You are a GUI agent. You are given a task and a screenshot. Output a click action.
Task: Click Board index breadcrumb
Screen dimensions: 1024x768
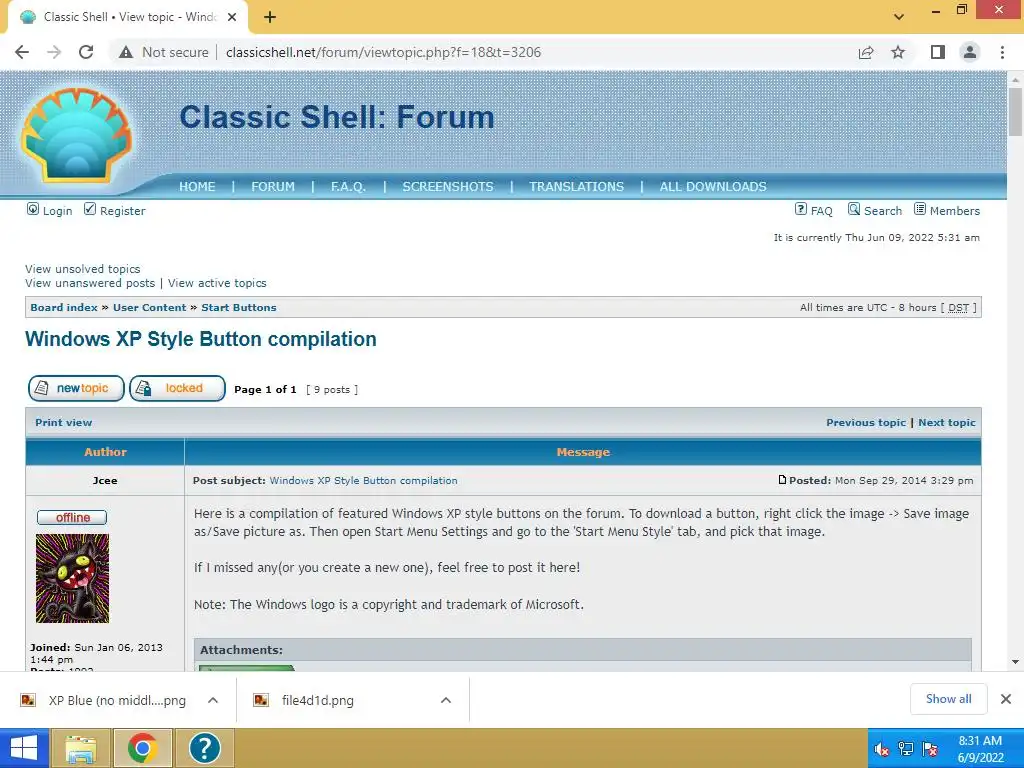point(64,308)
